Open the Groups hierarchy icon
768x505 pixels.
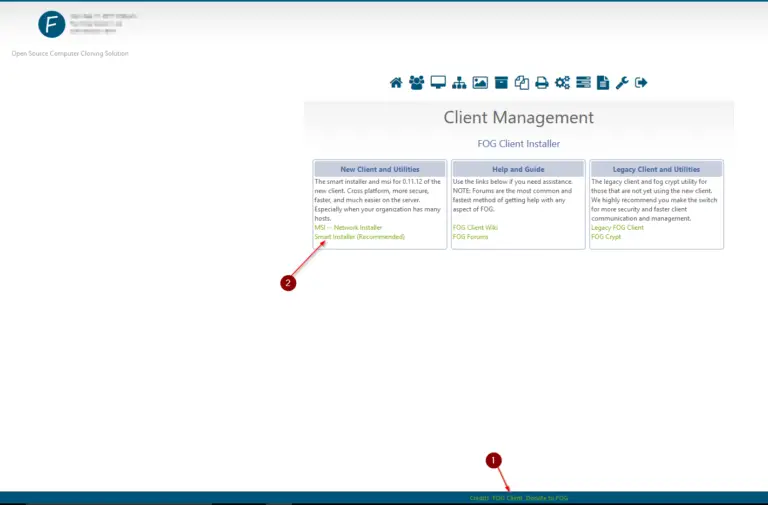click(459, 83)
